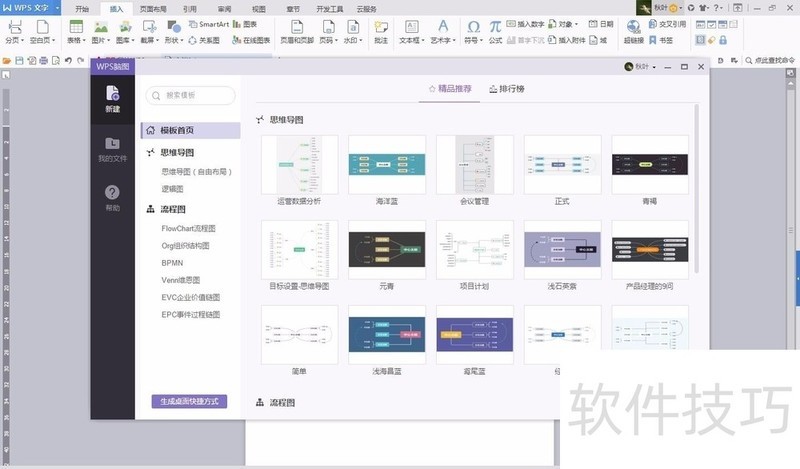Insert a comment (批注) icon
This screenshot has width=800, height=469.
(x=381, y=27)
